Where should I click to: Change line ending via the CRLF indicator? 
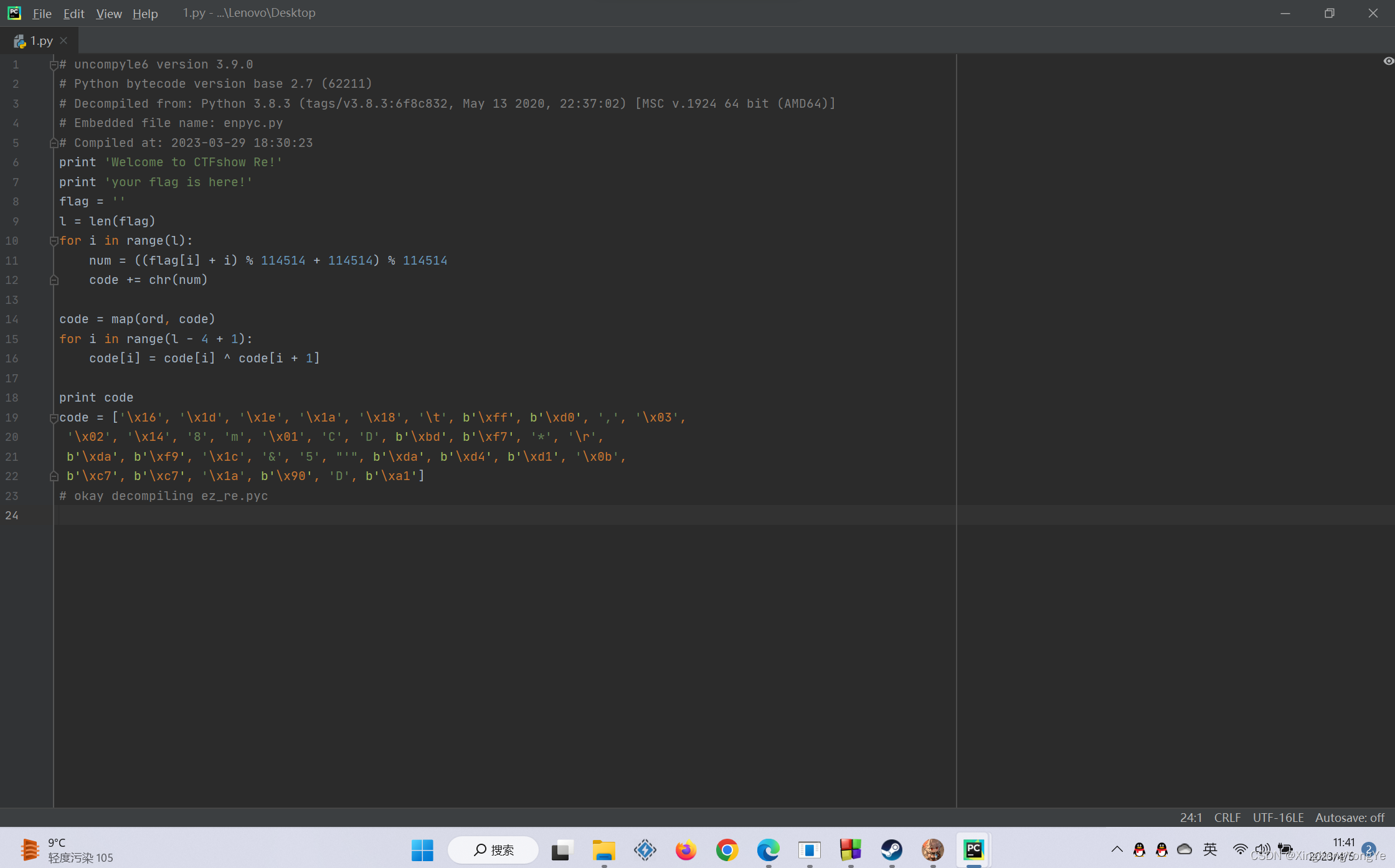pyautogui.click(x=1226, y=818)
